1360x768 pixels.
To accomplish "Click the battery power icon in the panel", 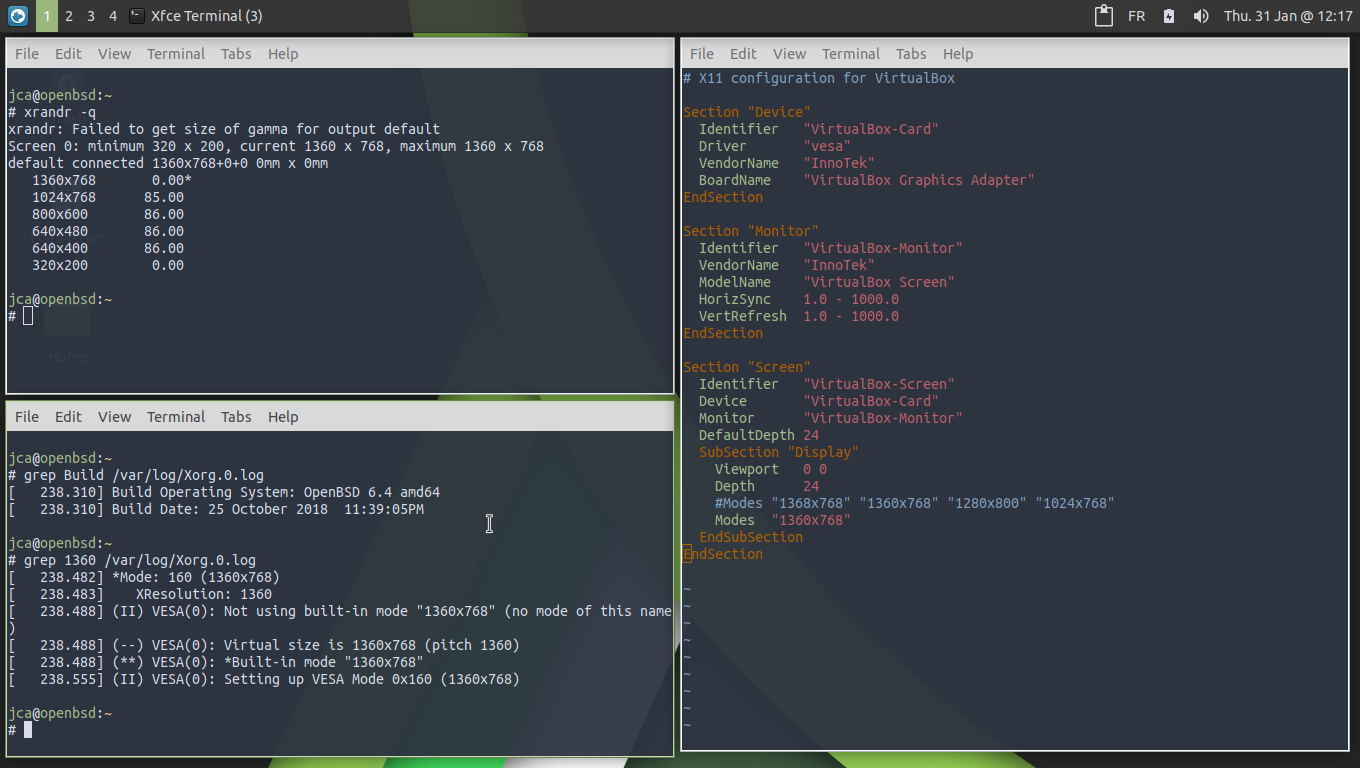I will pos(1169,16).
